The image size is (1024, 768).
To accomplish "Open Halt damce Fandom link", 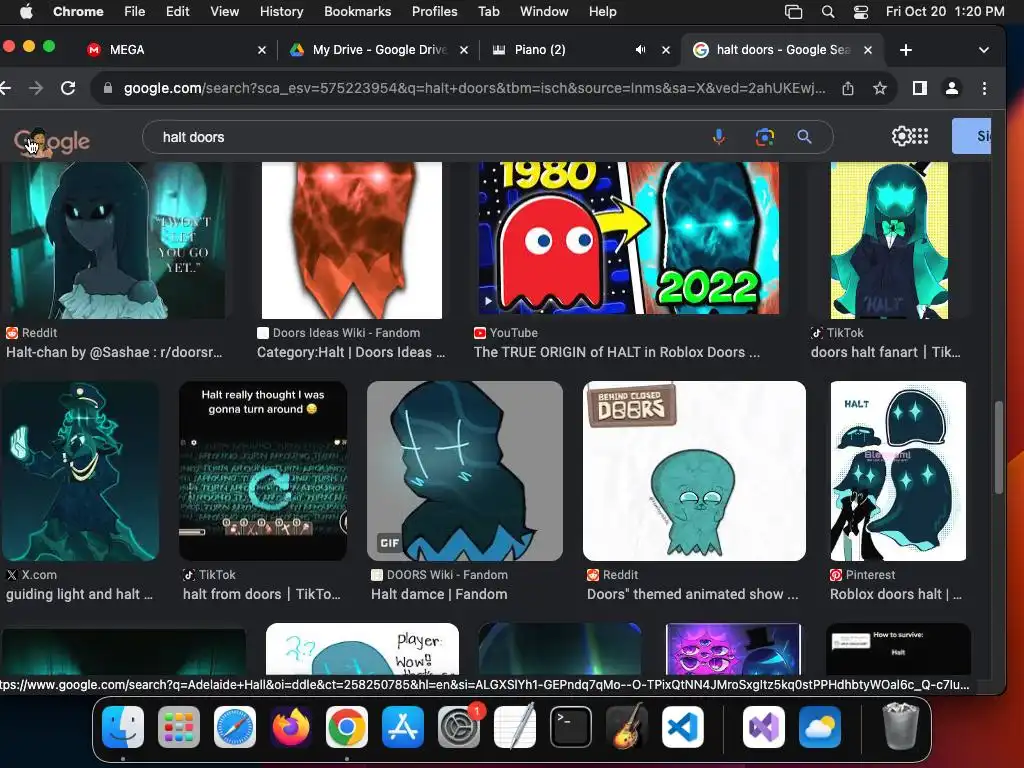I will (x=439, y=594).
